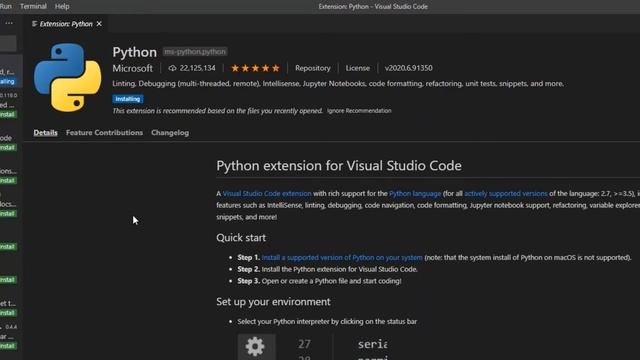
Task: Click the install count 22,125,134
Action: click(198, 68)
